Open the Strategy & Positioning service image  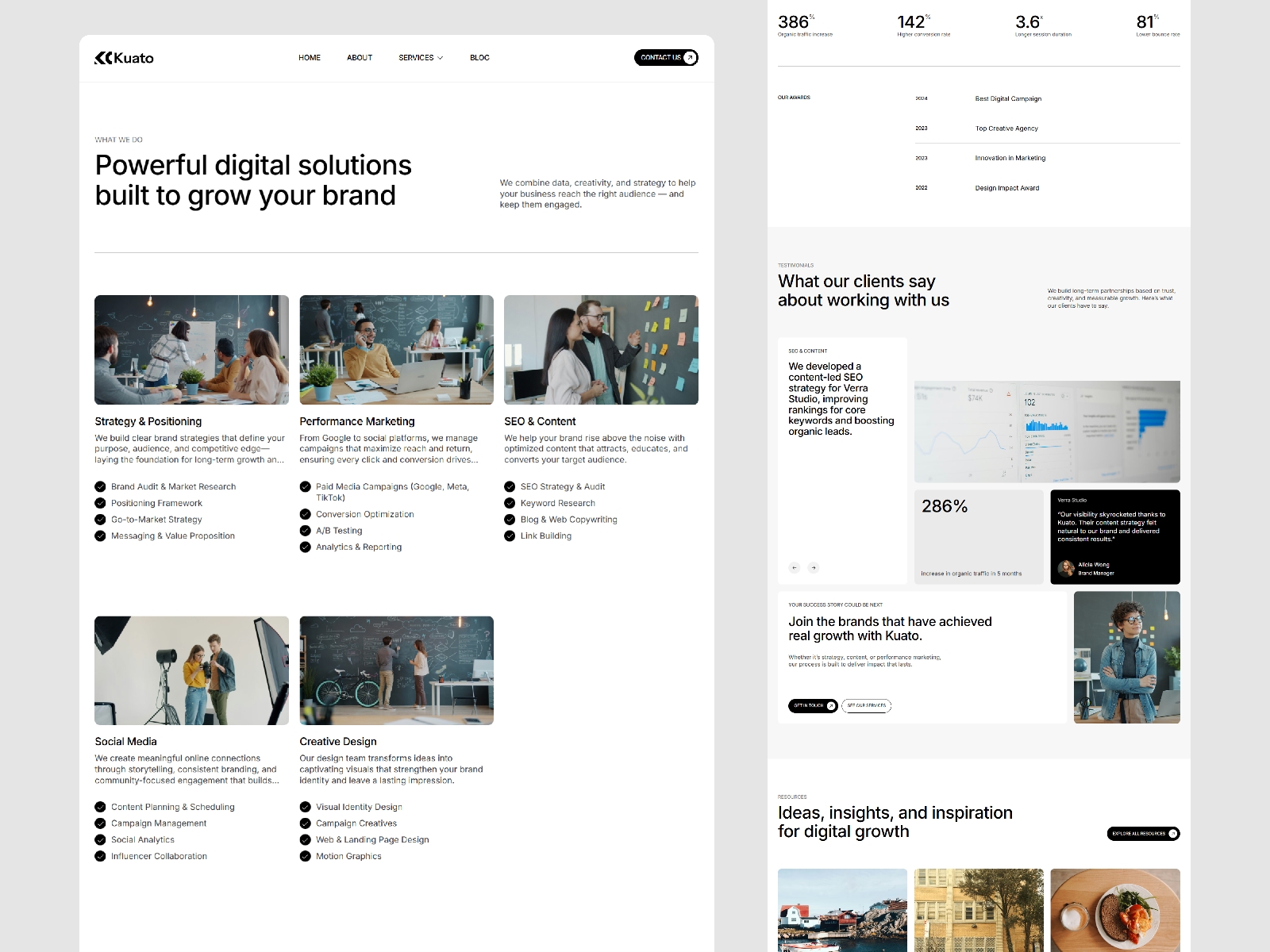click(x=191, y=350)
